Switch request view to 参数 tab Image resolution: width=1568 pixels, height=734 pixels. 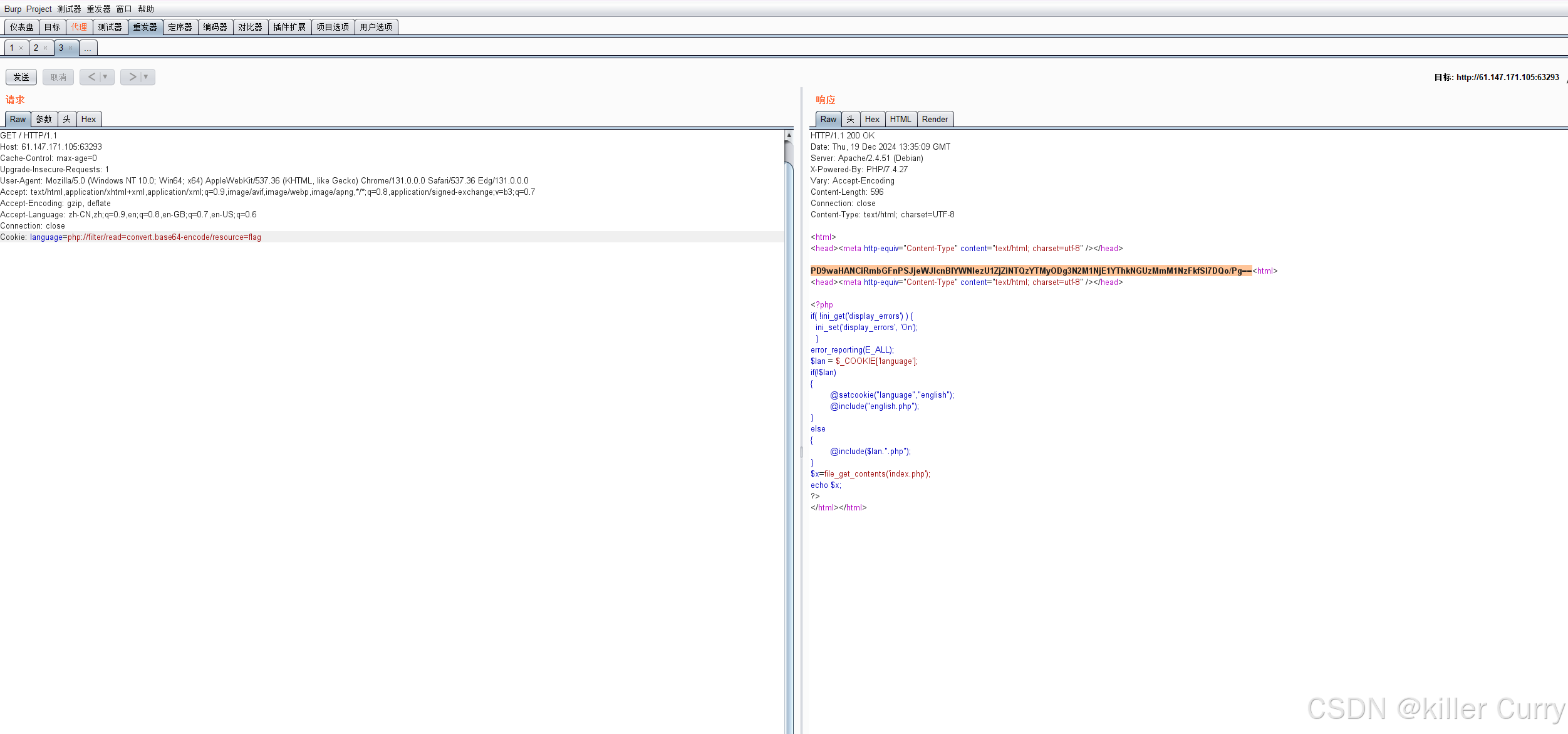click(x=44, y=119)
